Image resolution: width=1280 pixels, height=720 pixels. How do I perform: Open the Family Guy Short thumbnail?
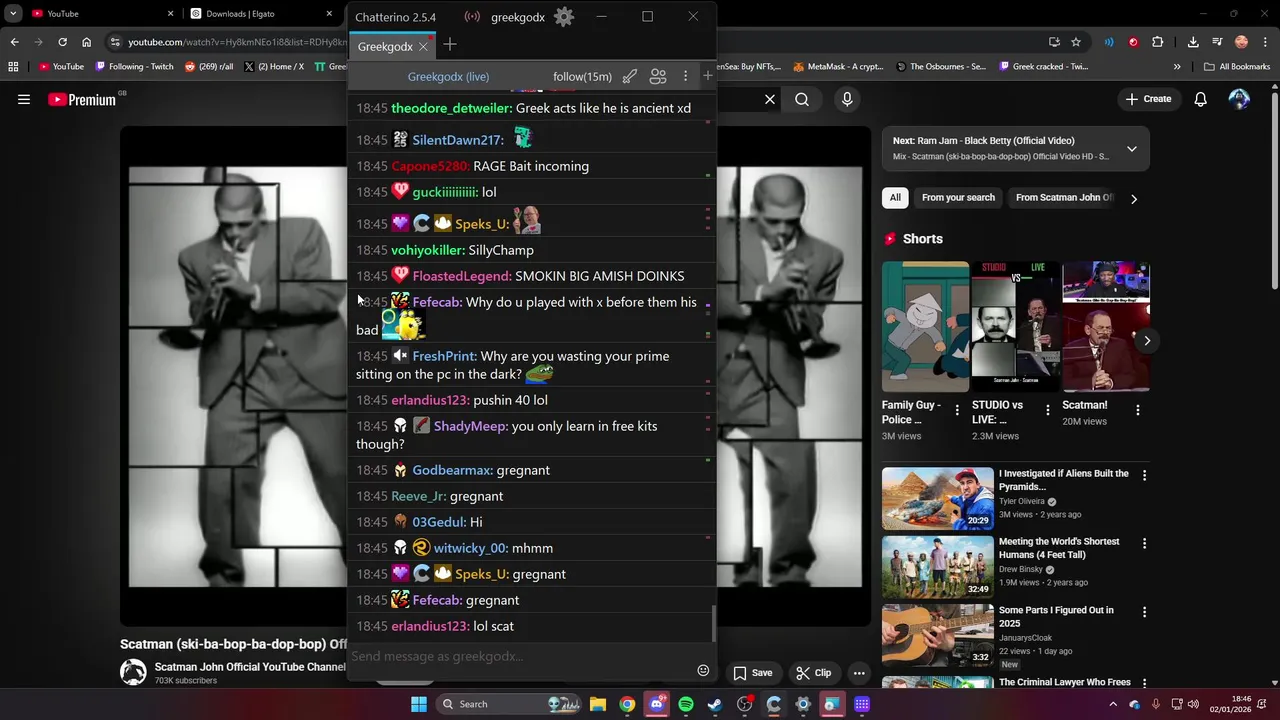925,327
